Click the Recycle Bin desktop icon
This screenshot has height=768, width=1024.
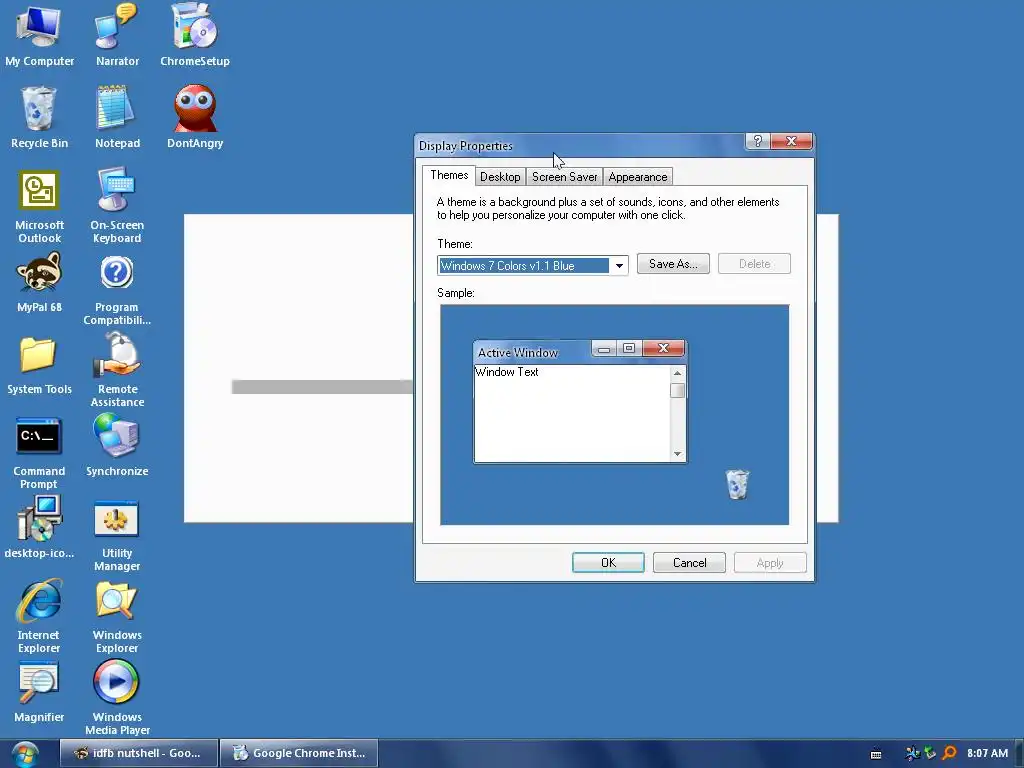(x=39, y=116)
